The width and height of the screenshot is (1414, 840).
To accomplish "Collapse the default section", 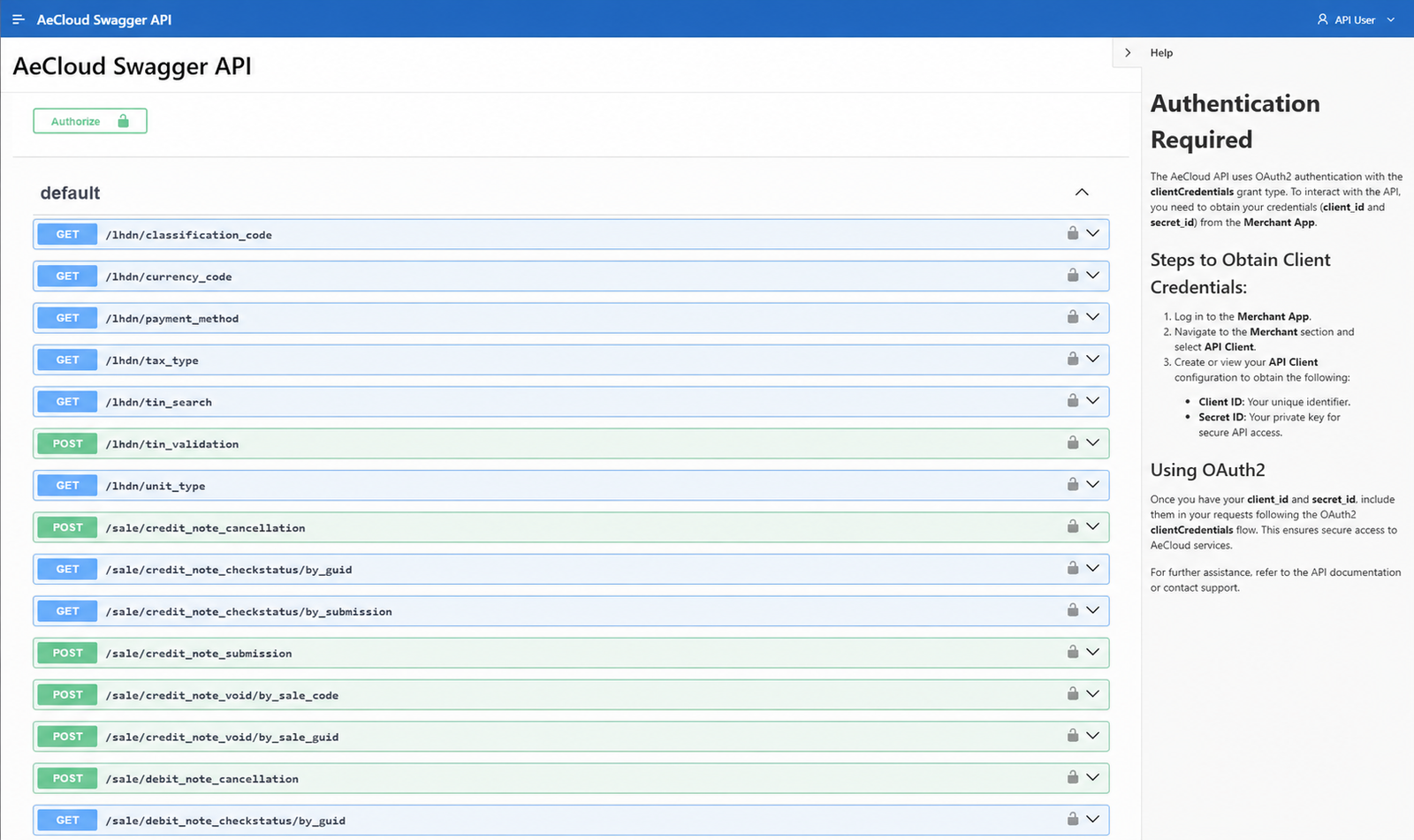I will click(x=1082, y=193).
